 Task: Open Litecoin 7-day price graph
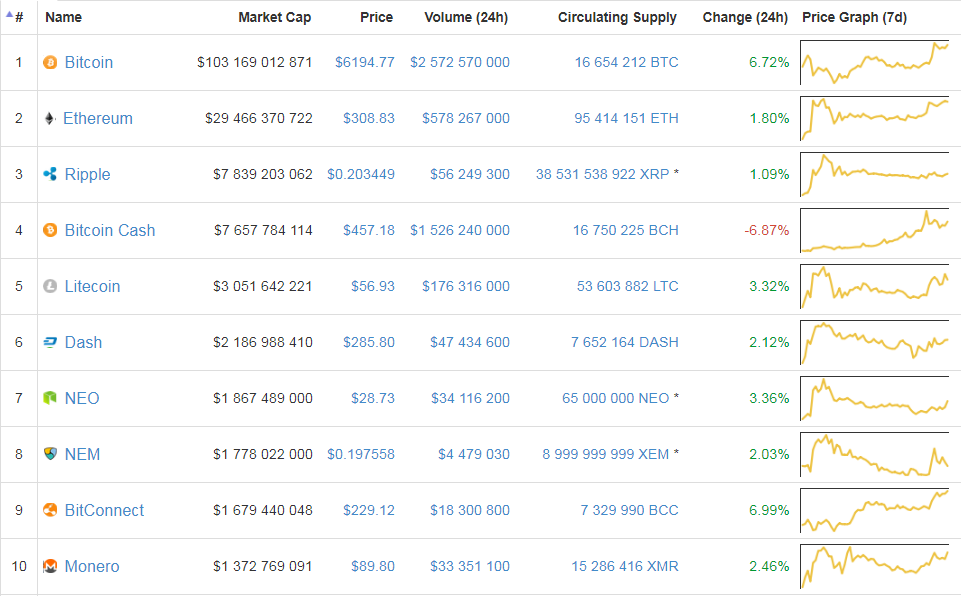click(x=875, y=286)
